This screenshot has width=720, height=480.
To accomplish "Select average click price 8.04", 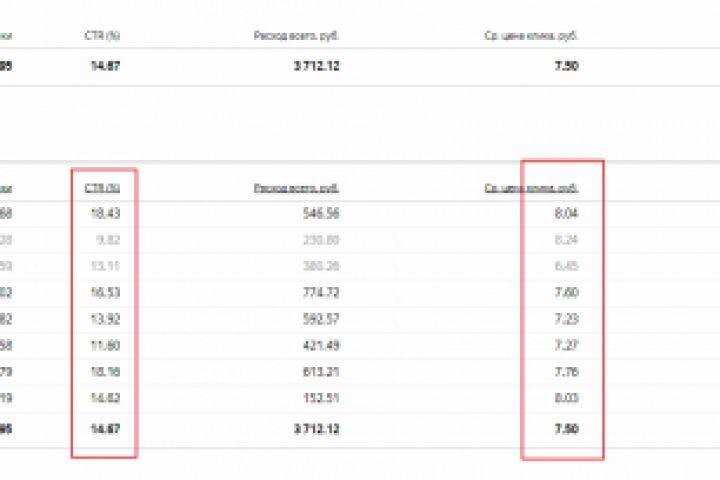I will [x=565, y=213].
